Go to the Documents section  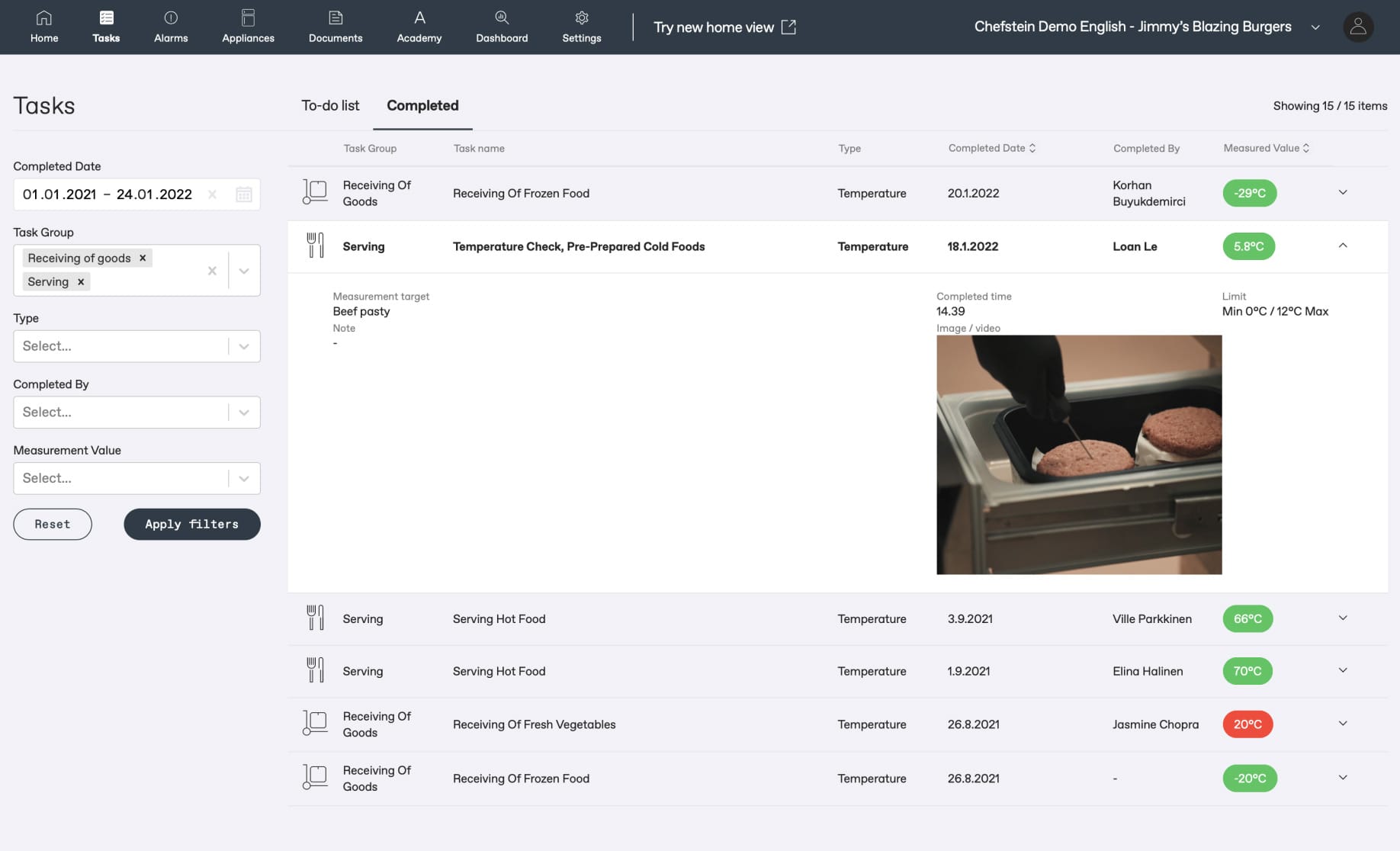pos(336,27)
